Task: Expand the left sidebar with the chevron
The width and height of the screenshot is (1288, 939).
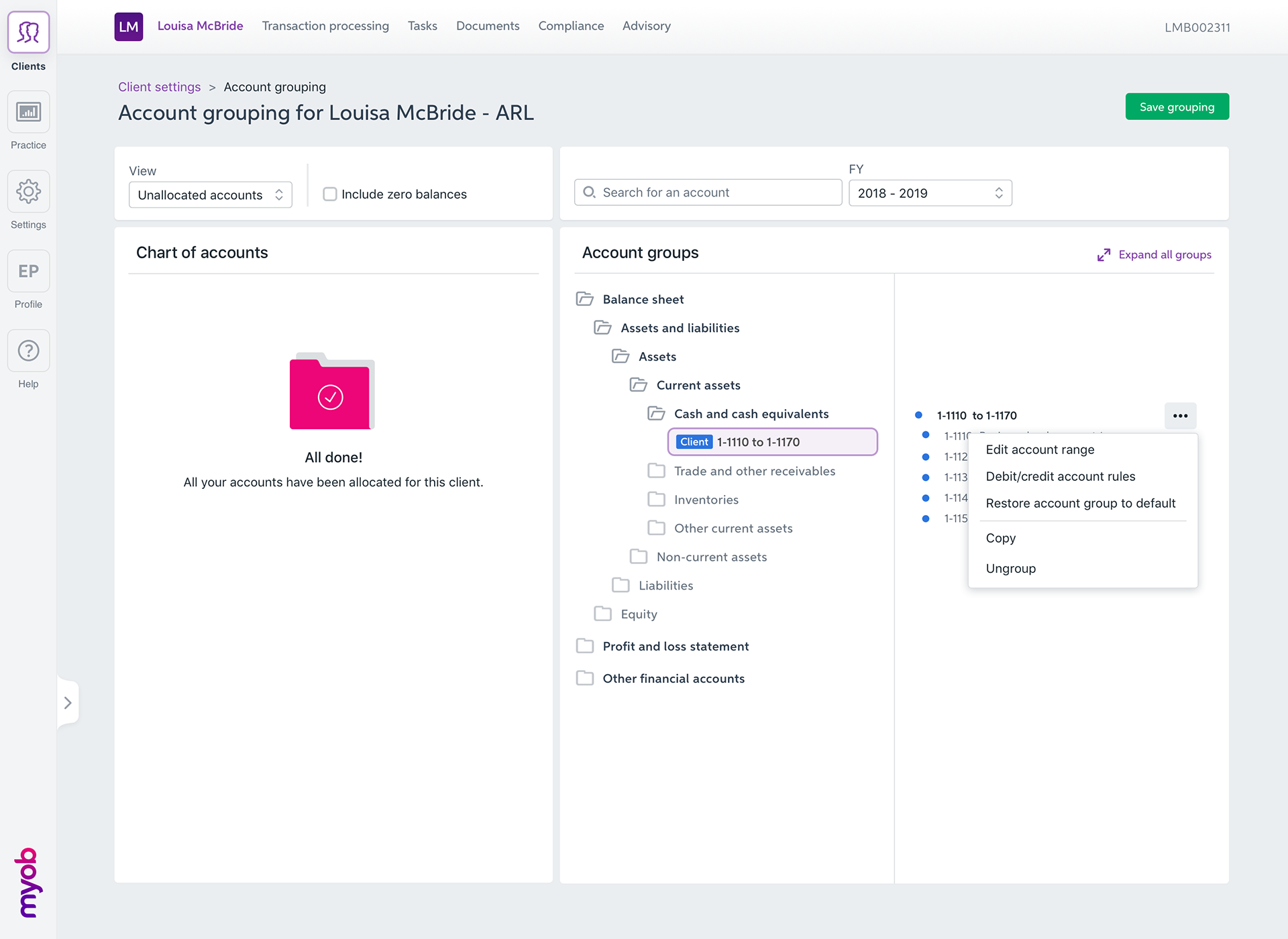Action: pyautogui.click(x=68, y=703)
